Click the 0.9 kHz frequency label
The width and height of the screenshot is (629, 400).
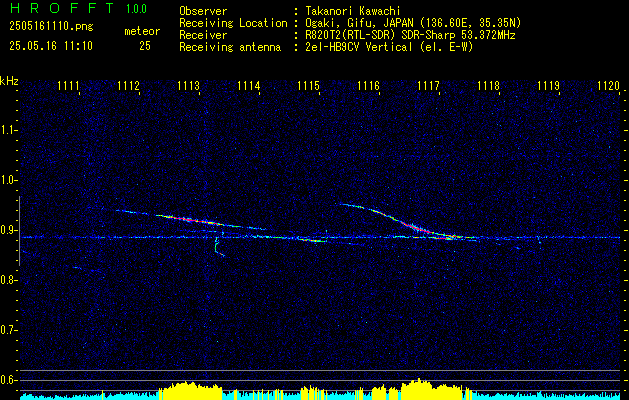(8, 230)
